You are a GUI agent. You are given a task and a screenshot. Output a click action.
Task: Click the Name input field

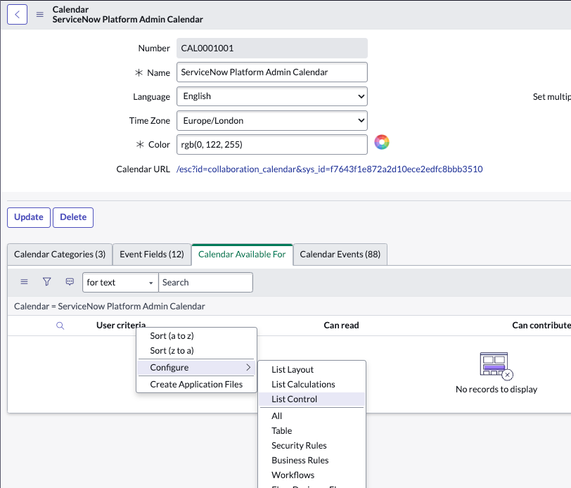[272, 72]
